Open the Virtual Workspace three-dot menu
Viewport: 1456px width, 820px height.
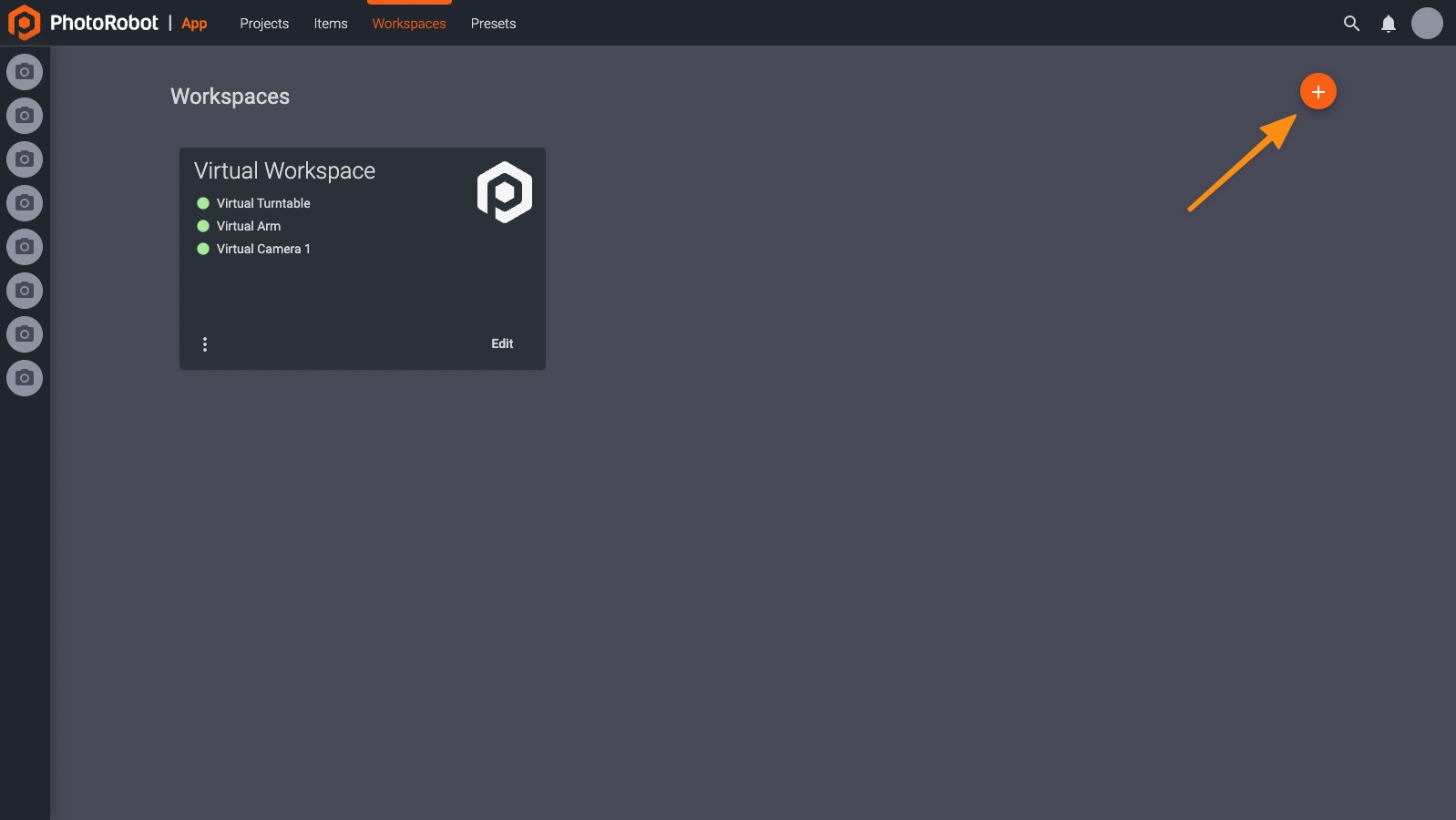point(205,344)
